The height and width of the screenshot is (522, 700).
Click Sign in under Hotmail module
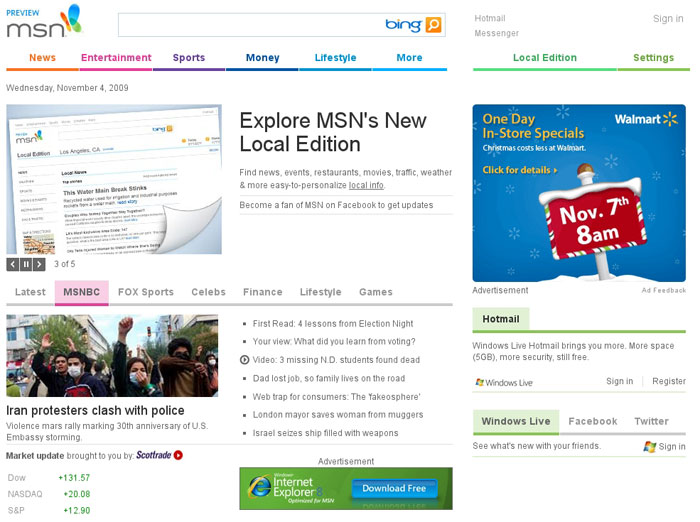point(619,381)
